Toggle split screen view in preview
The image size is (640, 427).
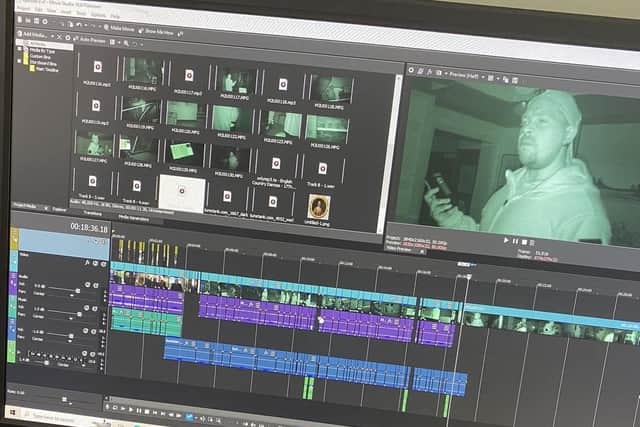click(x=439, y=73)
